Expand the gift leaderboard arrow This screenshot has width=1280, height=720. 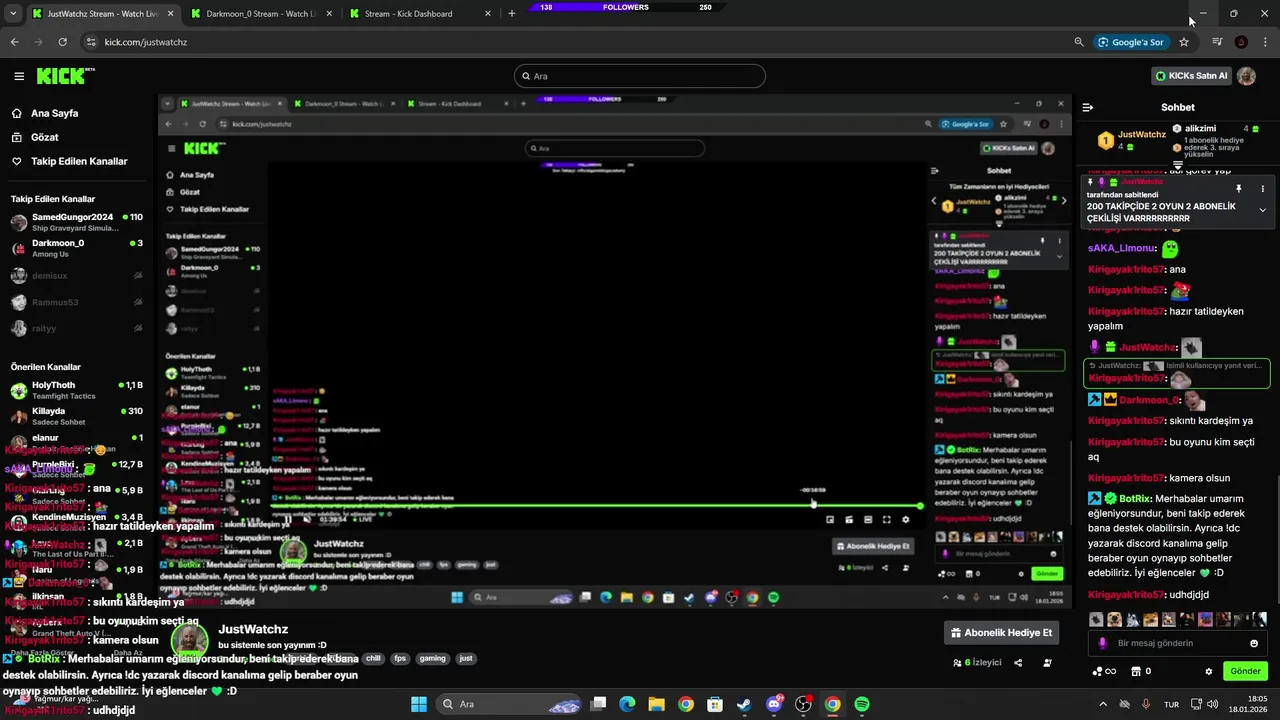point(1179,165)
